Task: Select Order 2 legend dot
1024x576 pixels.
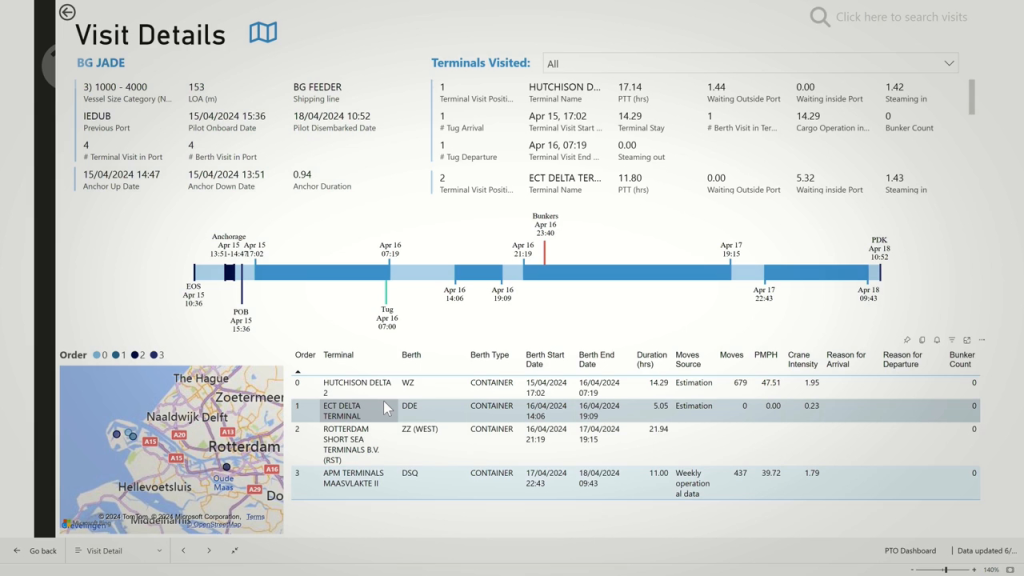Action: click(x=135, y=355)
